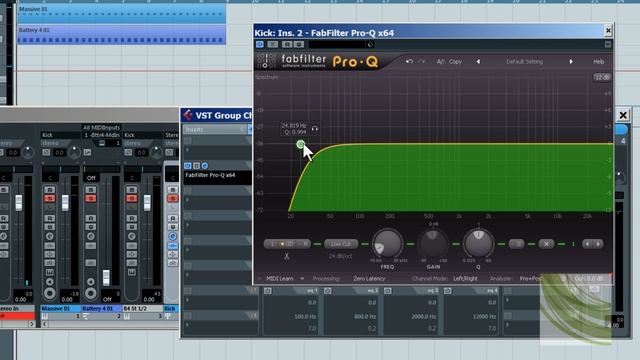
Task: Toggle A/B state in Pro-Q
Action: [440, 62]
